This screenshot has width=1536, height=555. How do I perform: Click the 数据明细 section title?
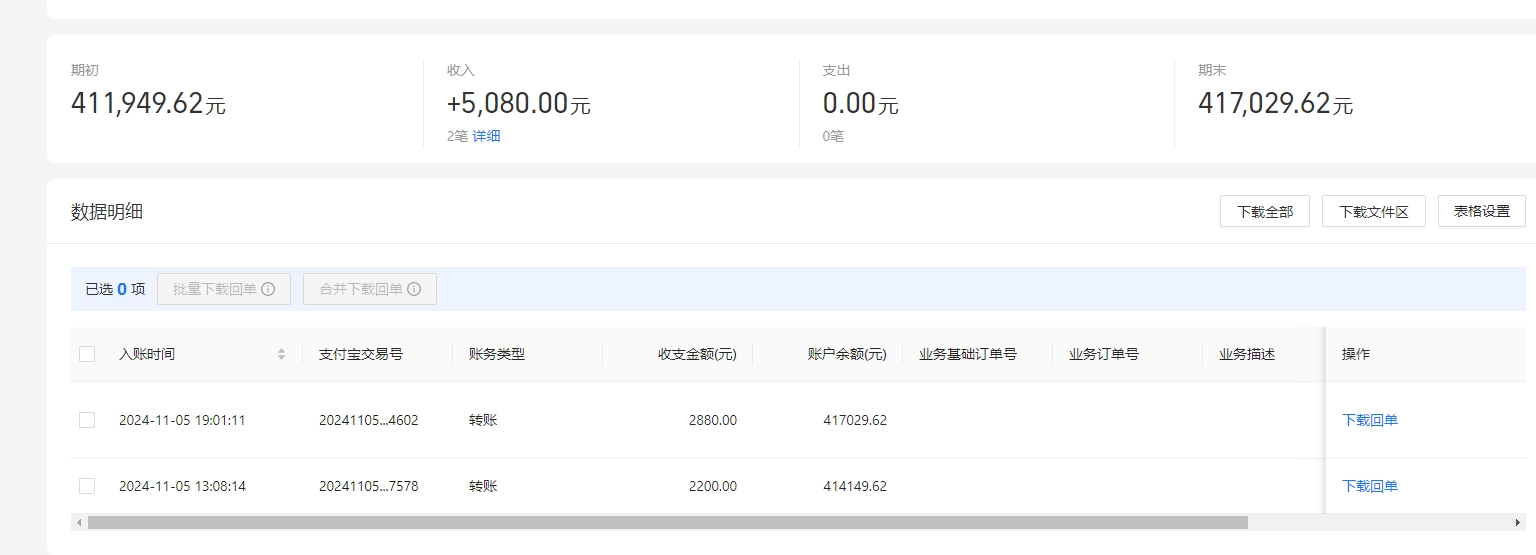(x=107, y=212)
